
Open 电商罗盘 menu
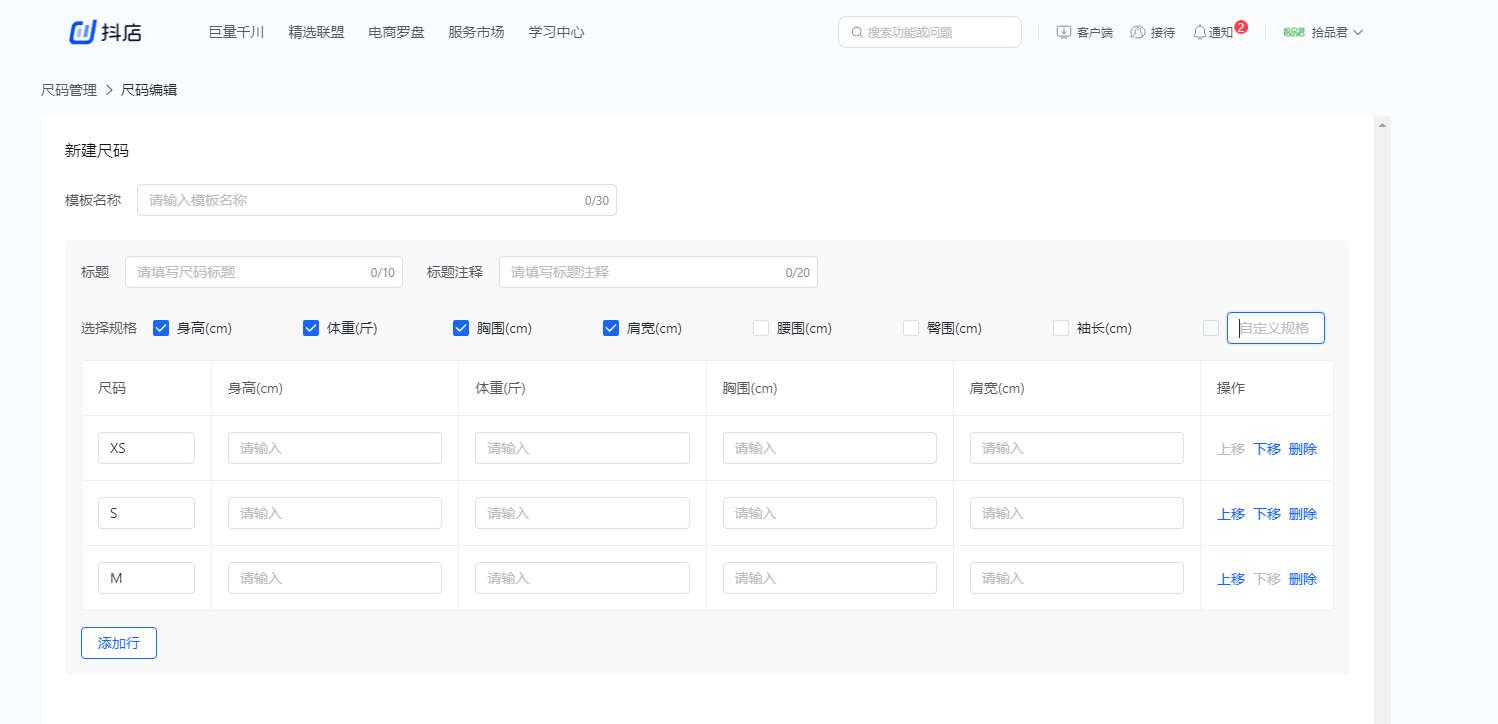point(396,32)
